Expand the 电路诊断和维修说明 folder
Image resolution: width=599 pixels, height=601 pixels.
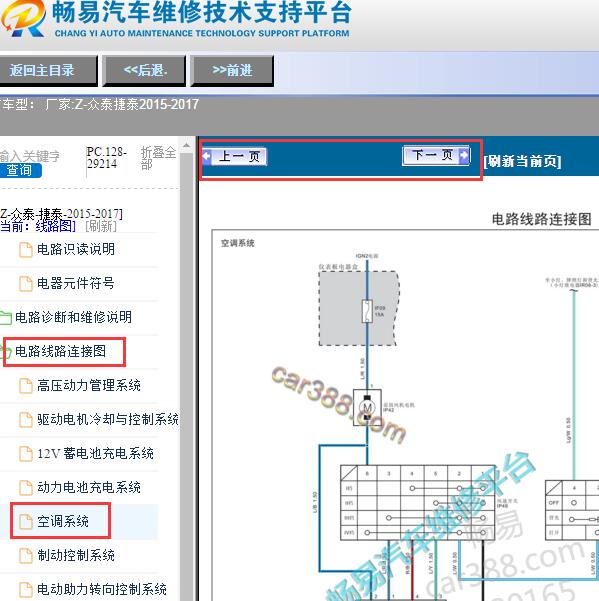point(73,317)
